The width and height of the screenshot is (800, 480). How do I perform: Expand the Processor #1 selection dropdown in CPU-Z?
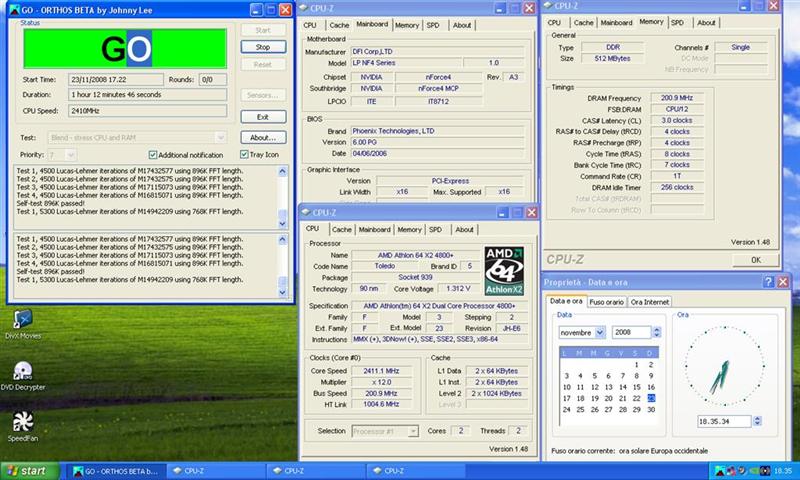point(413,432)
